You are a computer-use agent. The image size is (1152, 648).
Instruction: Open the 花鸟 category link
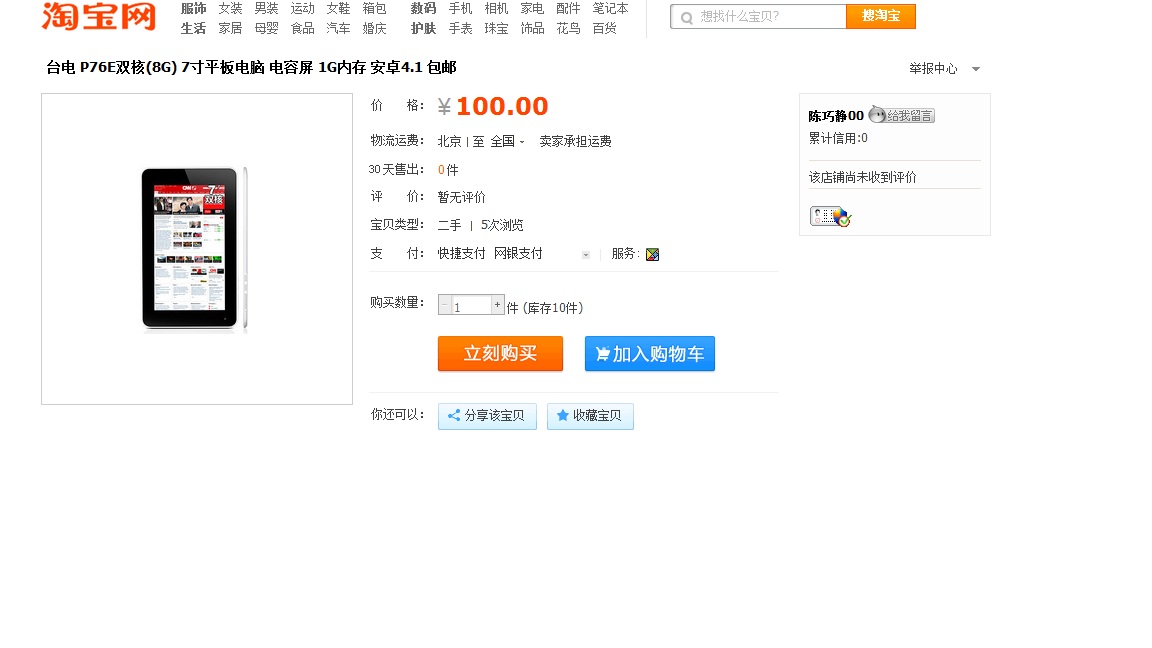point(568,28)
